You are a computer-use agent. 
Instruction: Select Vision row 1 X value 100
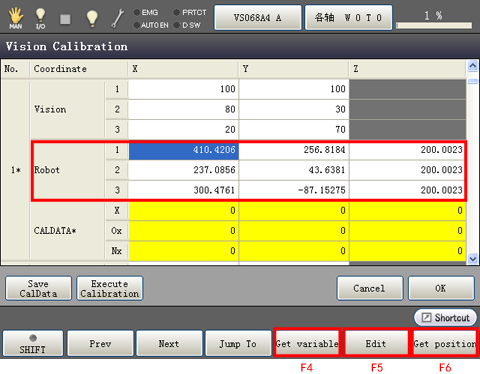(183, 89)
